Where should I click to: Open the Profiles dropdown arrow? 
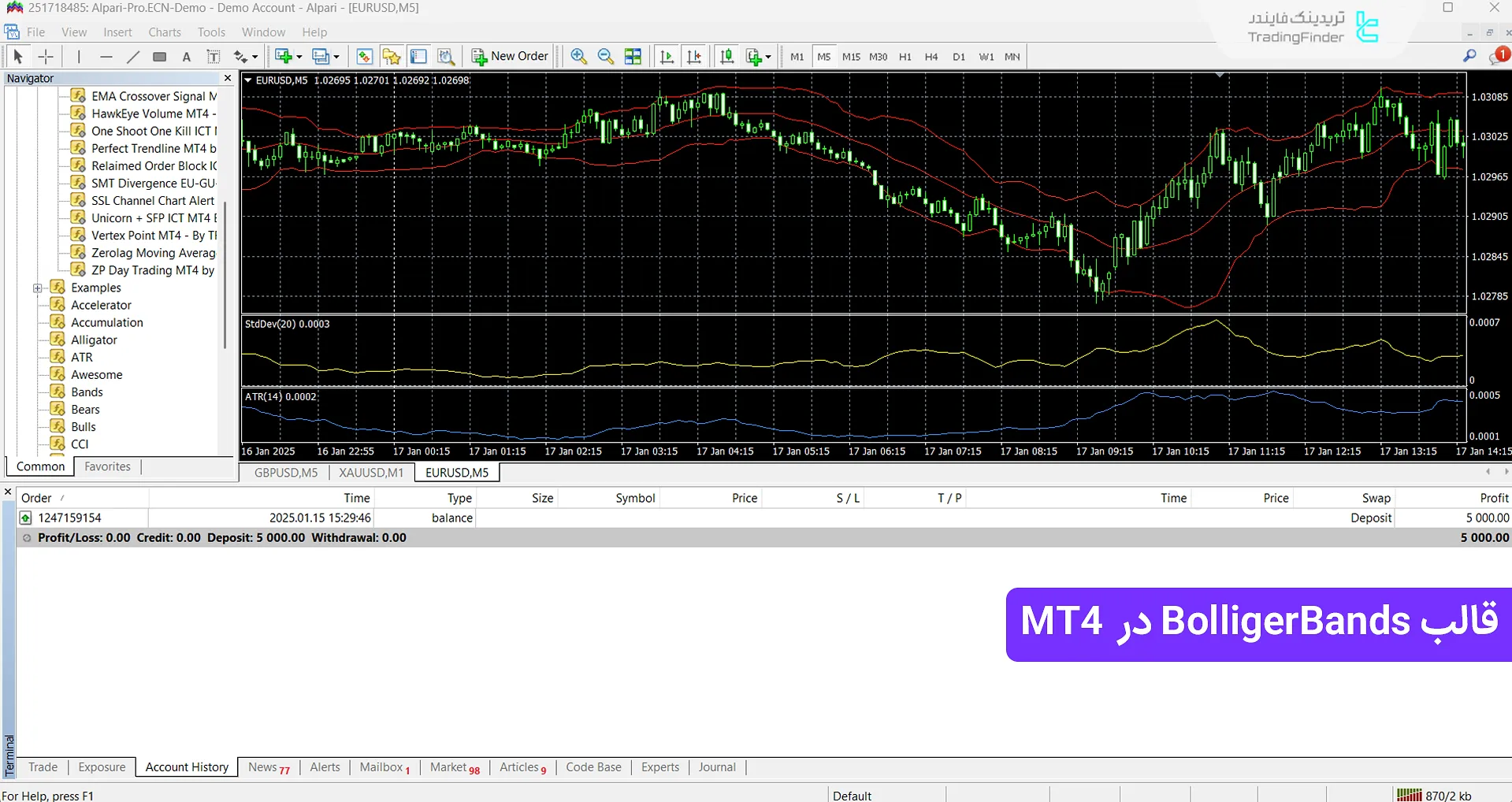pyautogui.click(x=336, y=57)
